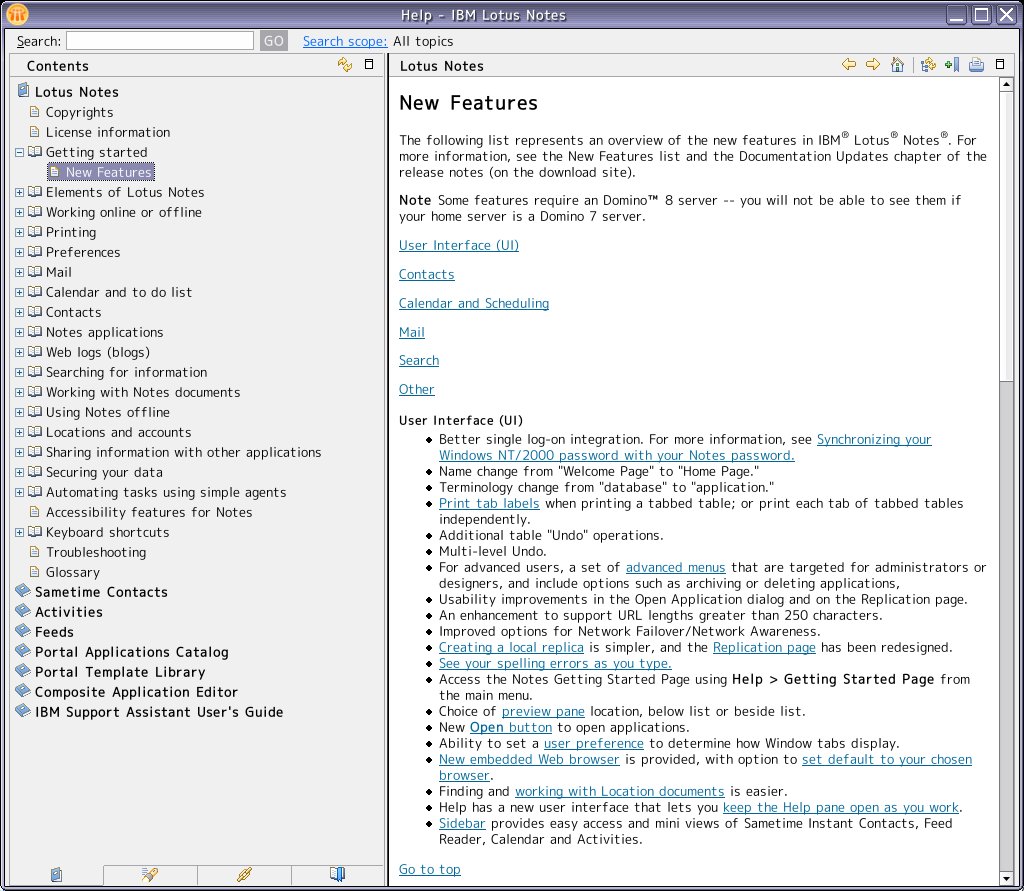Screen dimensions: 1024x891
Task: Expand Working online or offline
Action: click(x=20, y=212)
